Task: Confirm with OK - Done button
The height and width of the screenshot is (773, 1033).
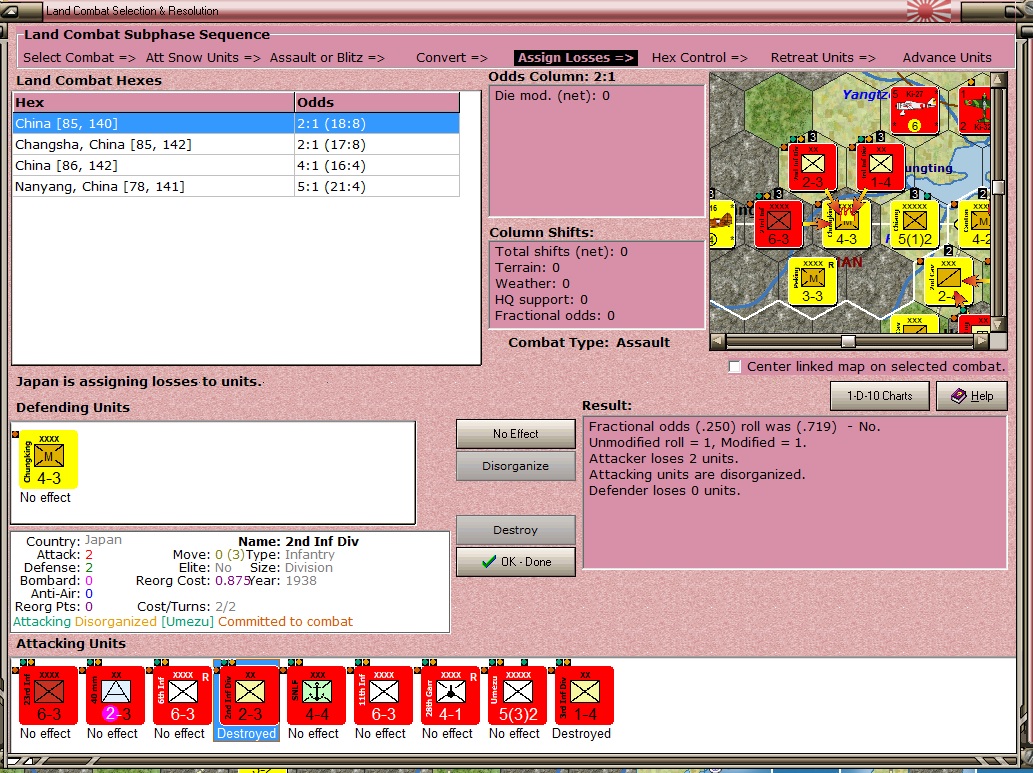Action: click(515, 562)
